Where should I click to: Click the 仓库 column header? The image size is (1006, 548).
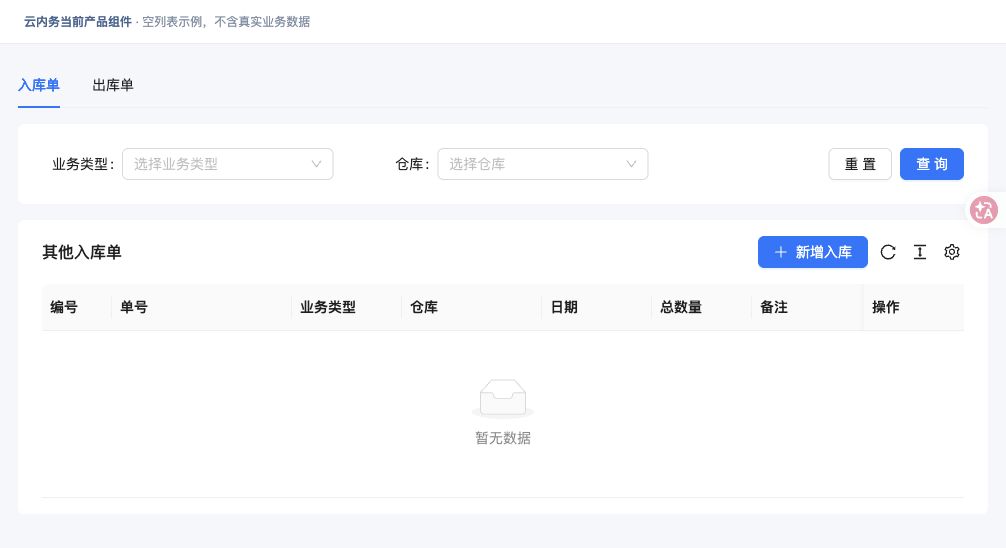click(x=472, y=307)
